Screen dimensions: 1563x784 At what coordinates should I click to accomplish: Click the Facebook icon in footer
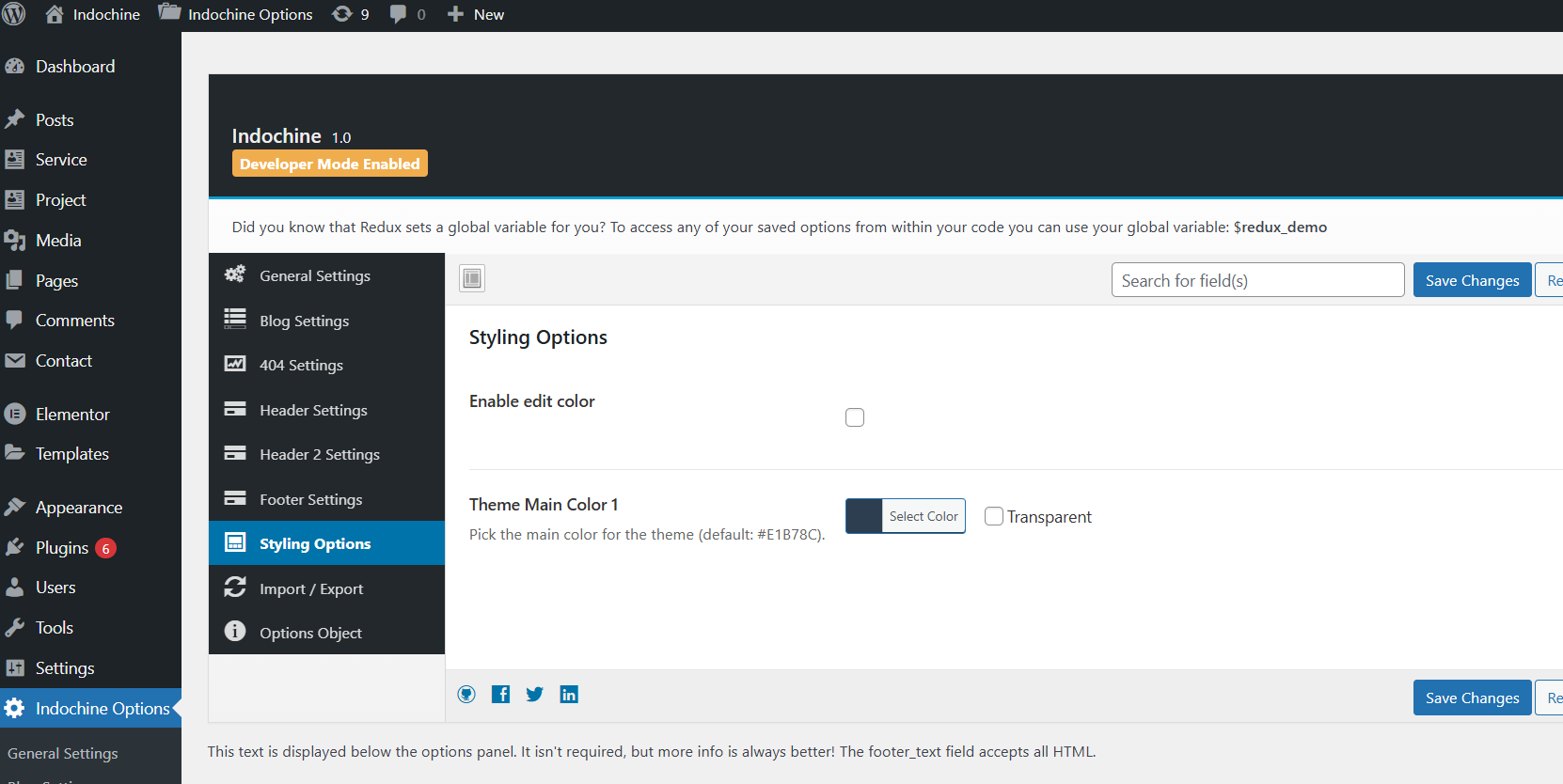pyautogui.click(x=501, y=695)
